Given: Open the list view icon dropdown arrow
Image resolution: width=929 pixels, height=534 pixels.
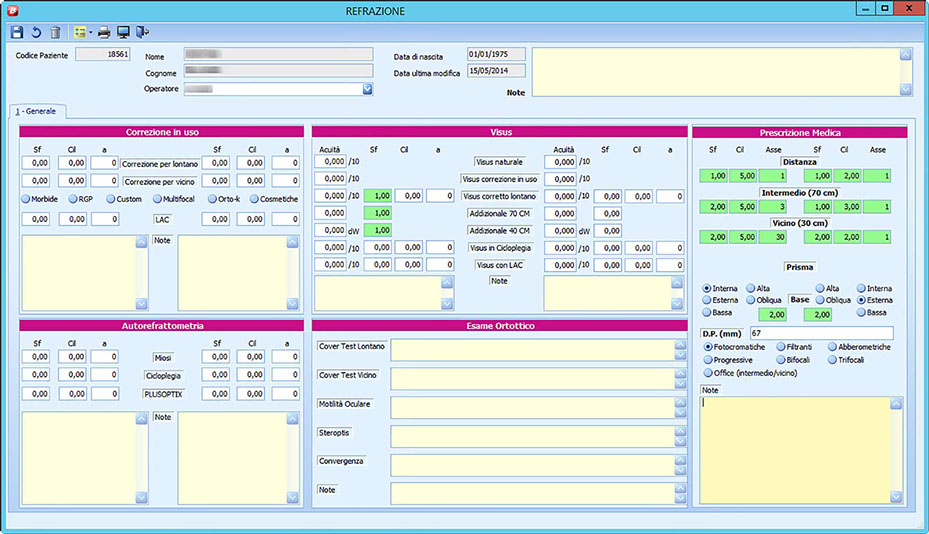Looking at the screenshot, I should [91, 32].
